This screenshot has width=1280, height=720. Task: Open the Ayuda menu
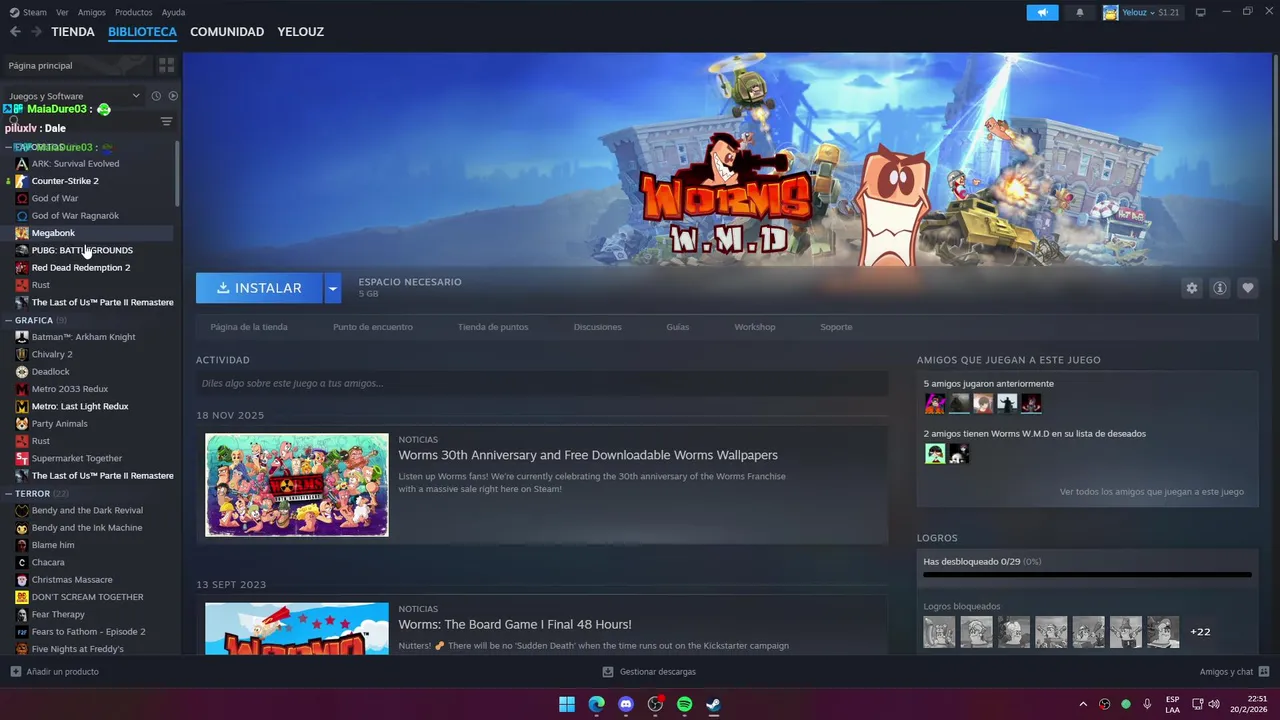point(174,12)
